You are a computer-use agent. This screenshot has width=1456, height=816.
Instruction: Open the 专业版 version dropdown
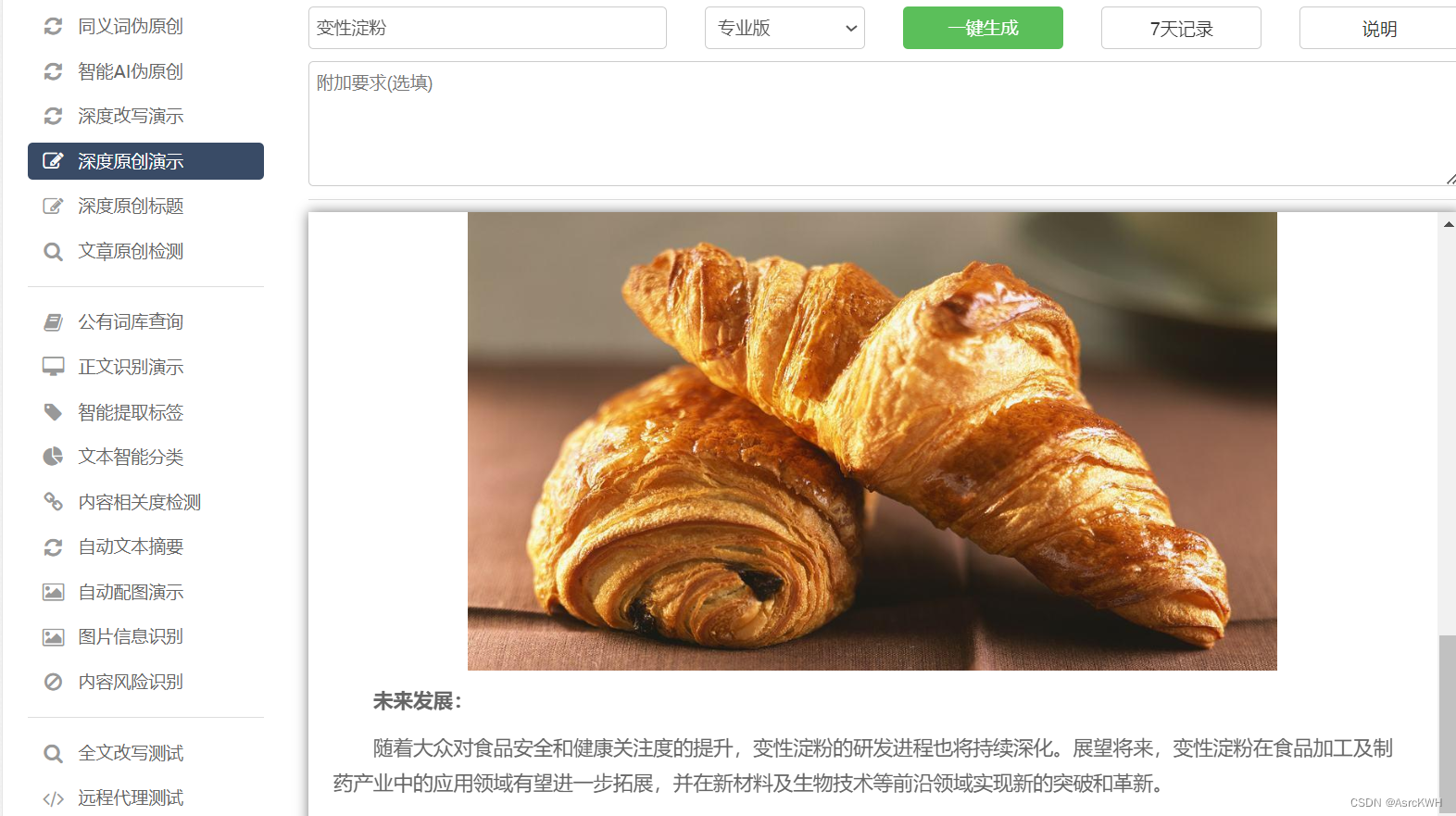click(784, 28)
